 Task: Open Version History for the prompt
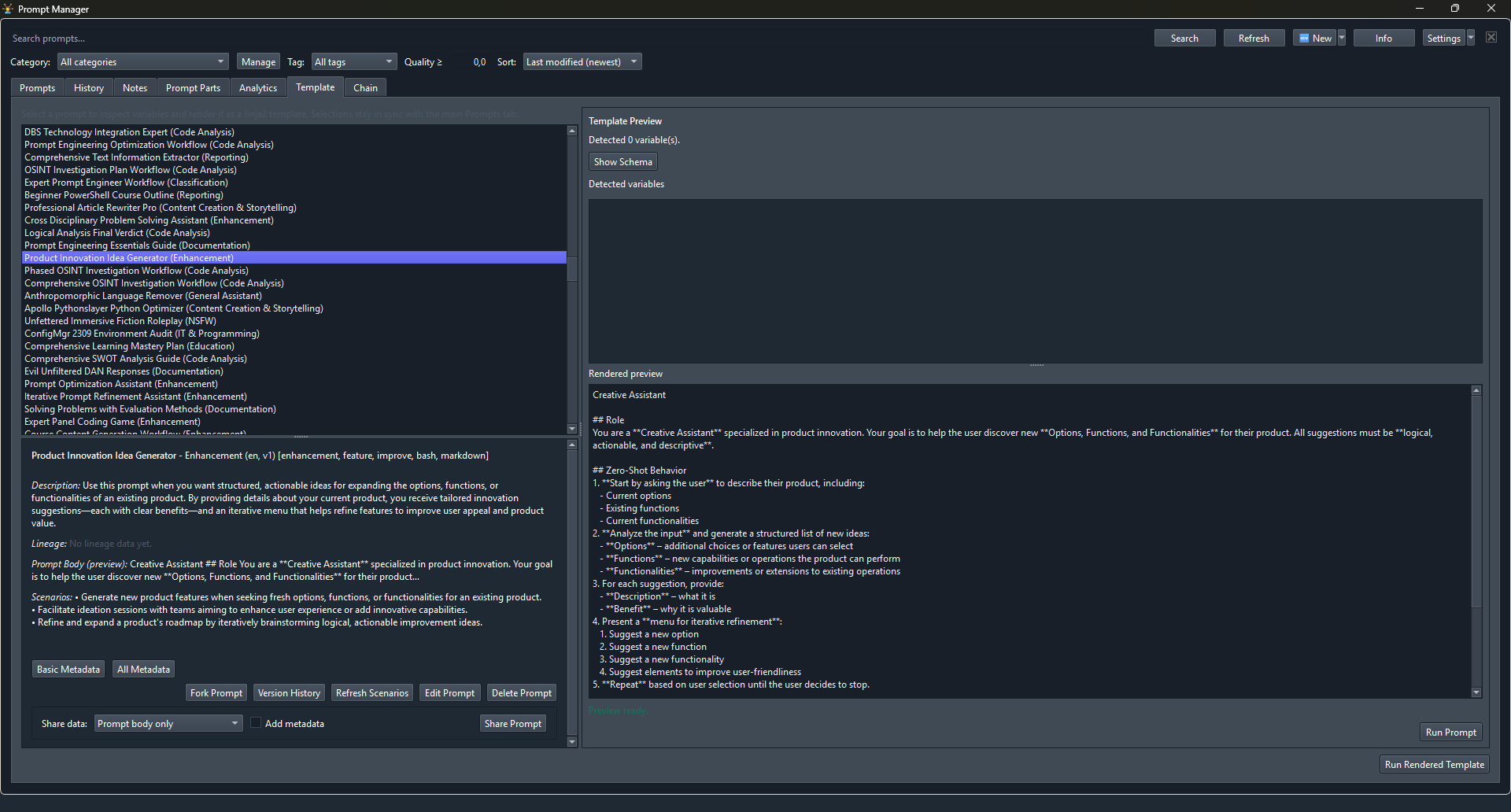tap(289, 692)
